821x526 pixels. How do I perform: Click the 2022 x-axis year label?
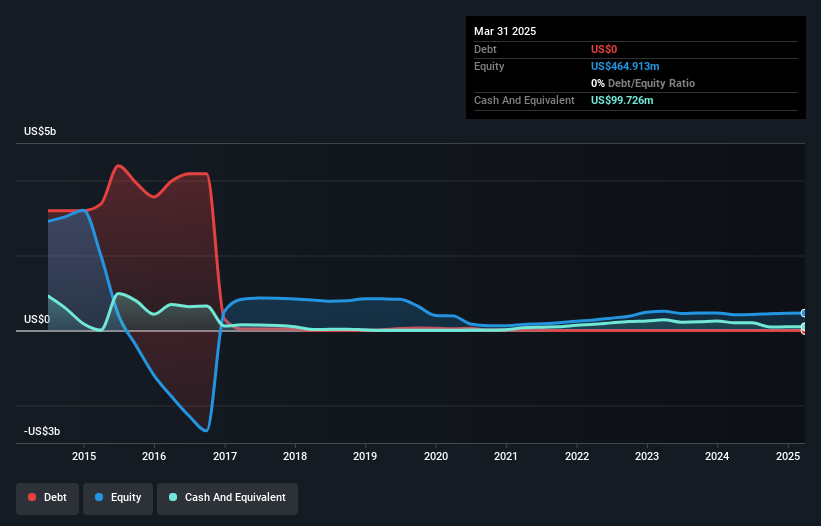click(x=576, y=456)
